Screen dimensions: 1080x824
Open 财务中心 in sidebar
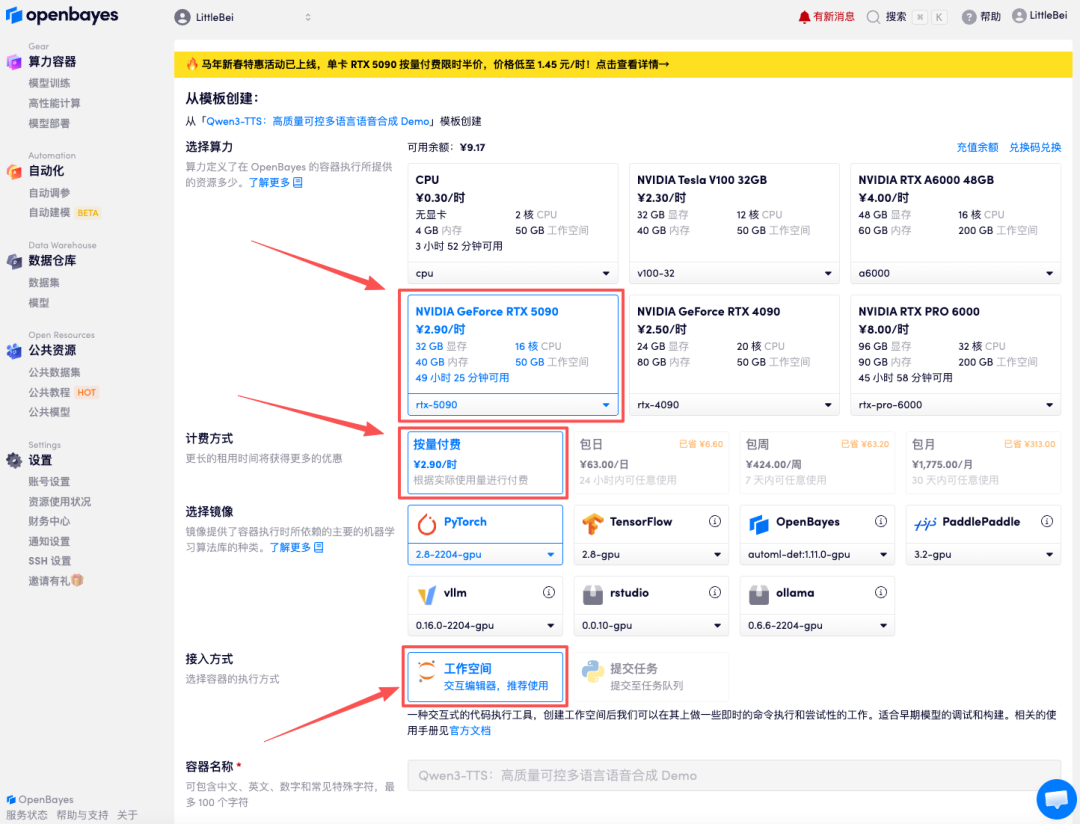pos(49,522)
